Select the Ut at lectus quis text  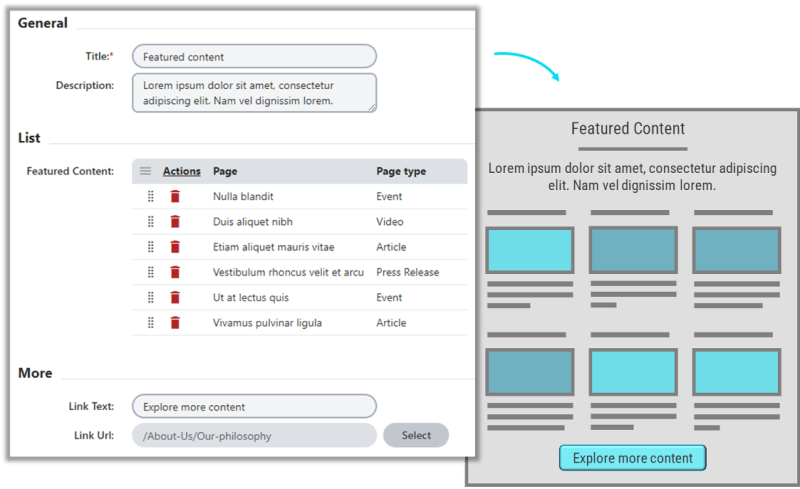pyautogui.click(x=251, y=298)
